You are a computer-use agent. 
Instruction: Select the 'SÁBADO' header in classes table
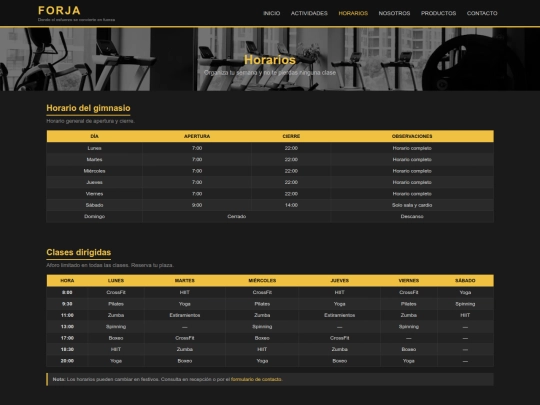coord(465,281)
